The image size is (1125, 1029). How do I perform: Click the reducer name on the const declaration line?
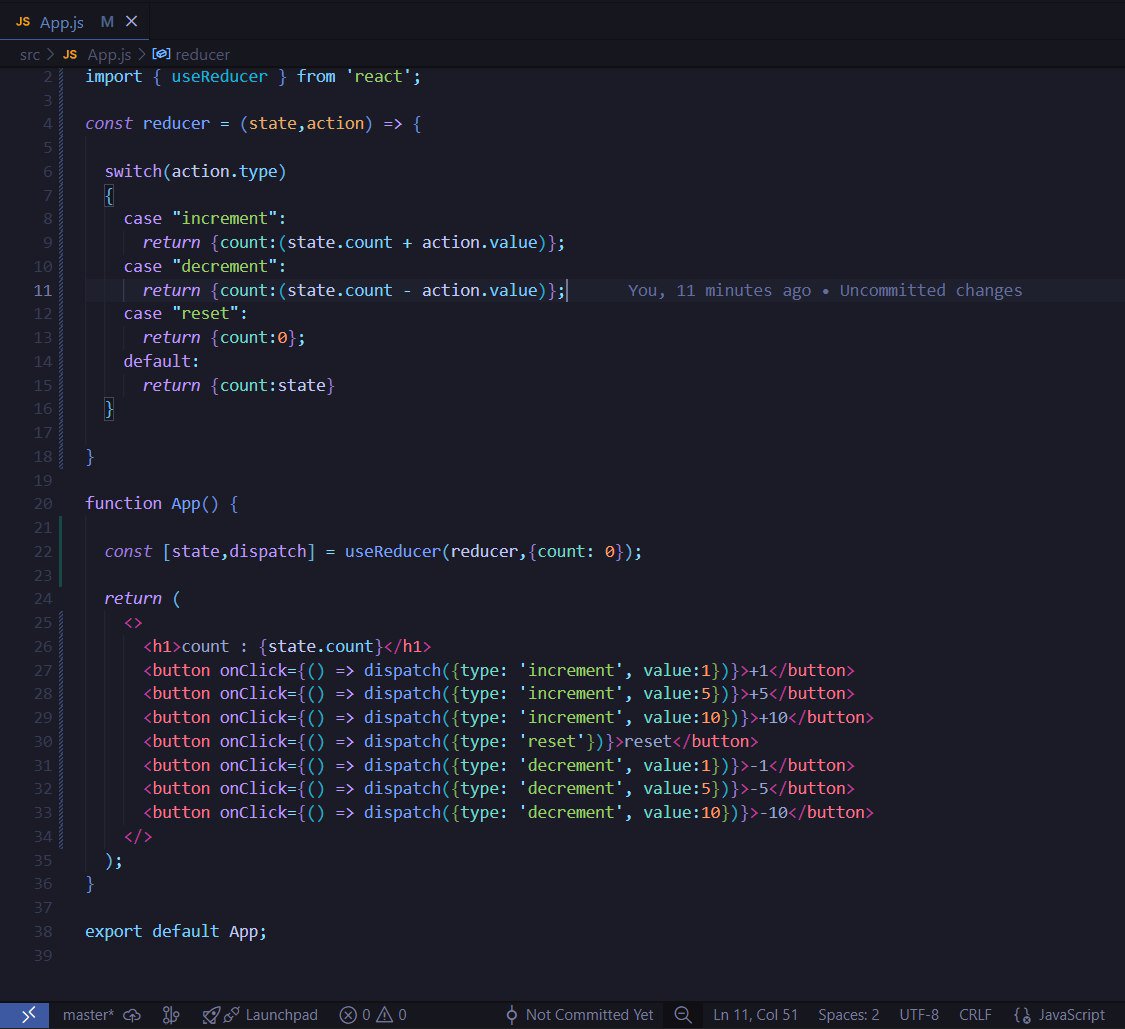(x=176, y=123)
